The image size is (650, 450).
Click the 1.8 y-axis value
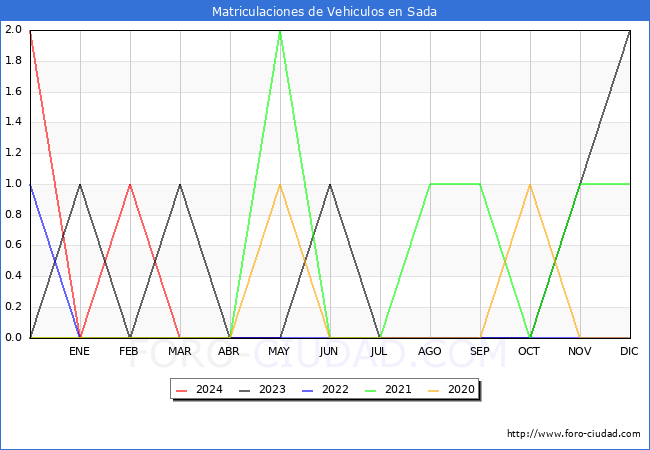pos(13,60)
